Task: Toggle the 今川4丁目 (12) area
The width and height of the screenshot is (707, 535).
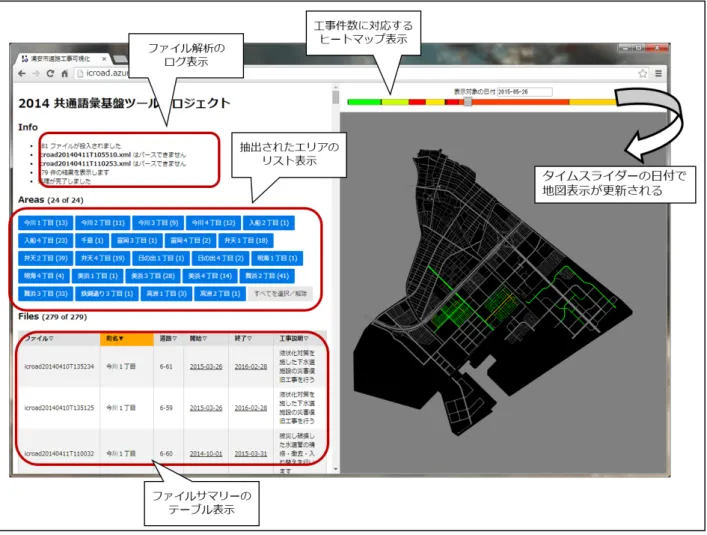Action: tap(213, 223)
